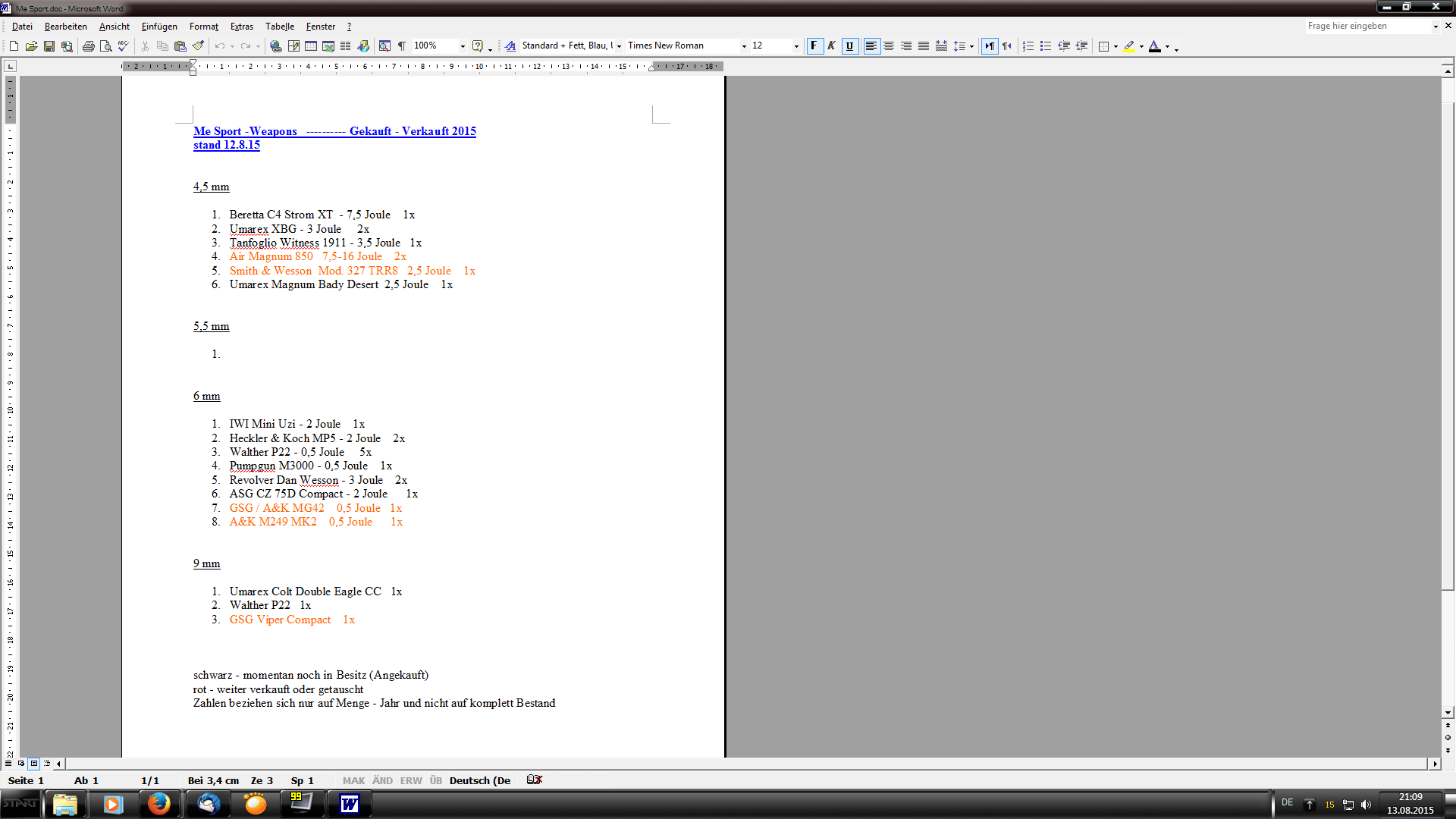
Task: Toggle underline formatting (U button)
Action: pyautogui.click(x=849, y=46)
